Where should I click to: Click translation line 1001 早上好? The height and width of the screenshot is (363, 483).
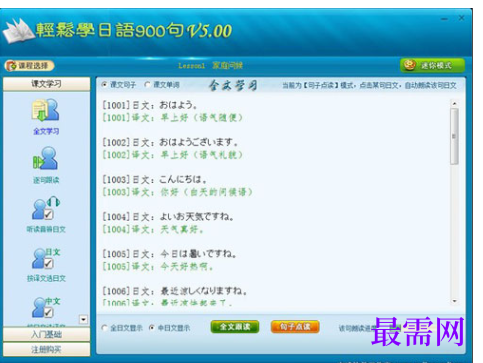pos(173,118)
